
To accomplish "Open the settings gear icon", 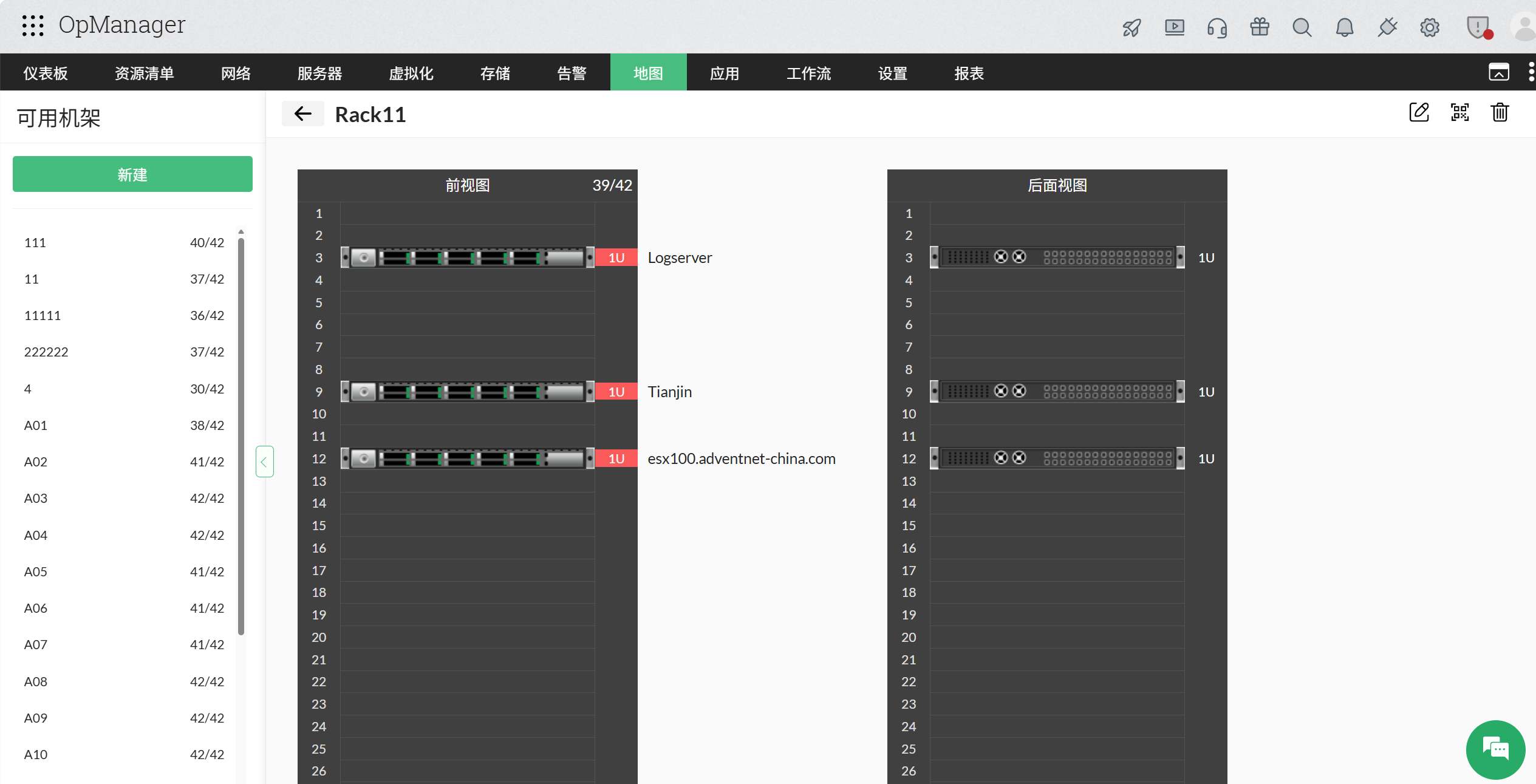I will (x=1430, y=27).
